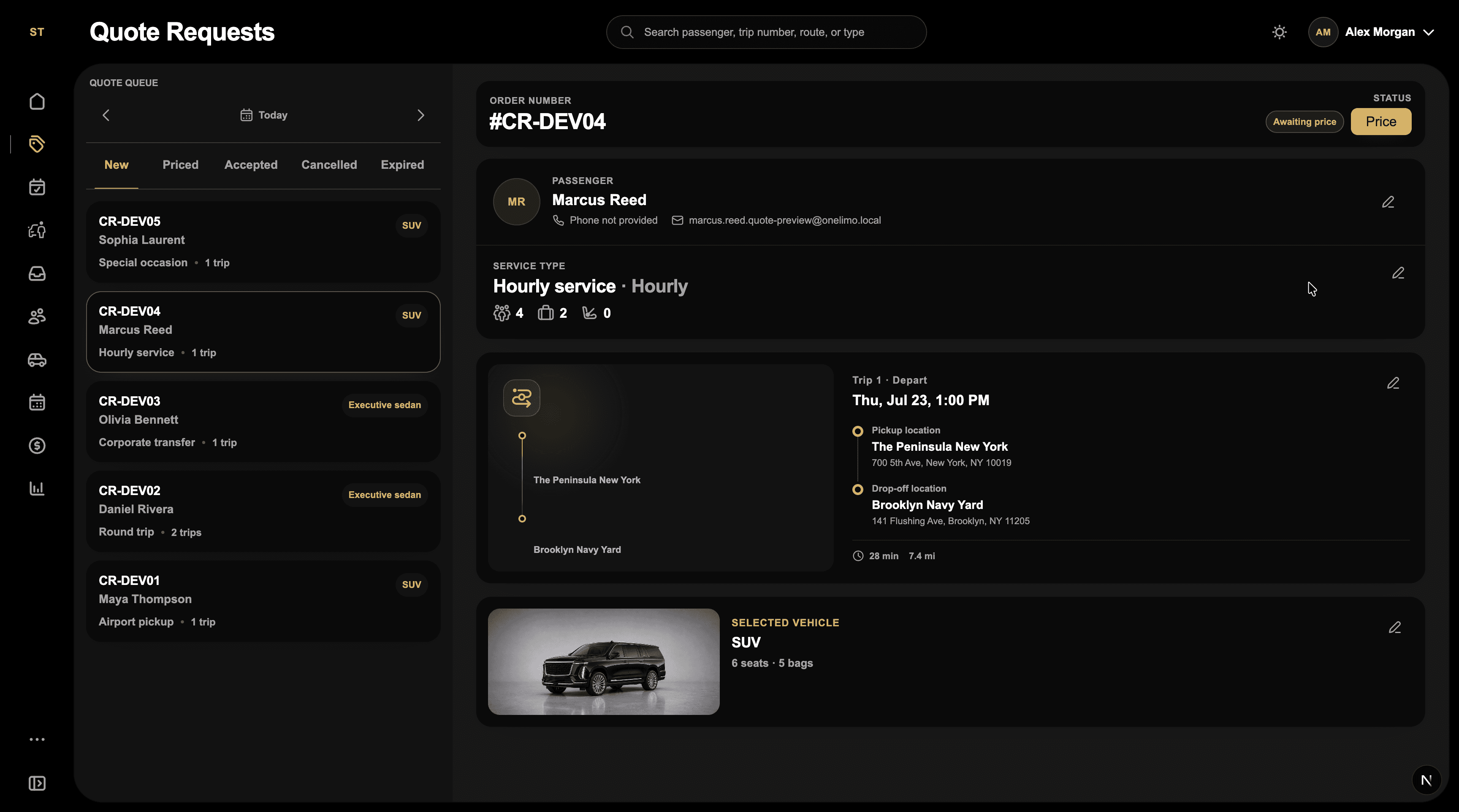Click the #CR-DEV04 order number heading
The image size is (1459, 812).
[547, 122]
